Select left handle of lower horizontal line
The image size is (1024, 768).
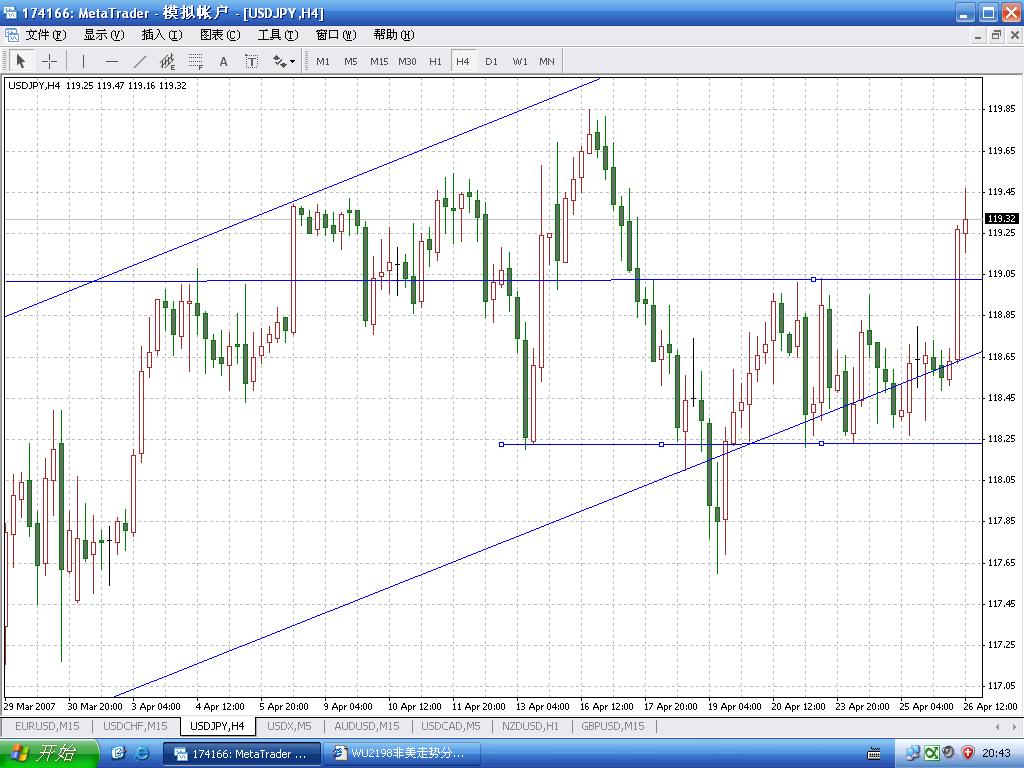[x=501, y=444]
